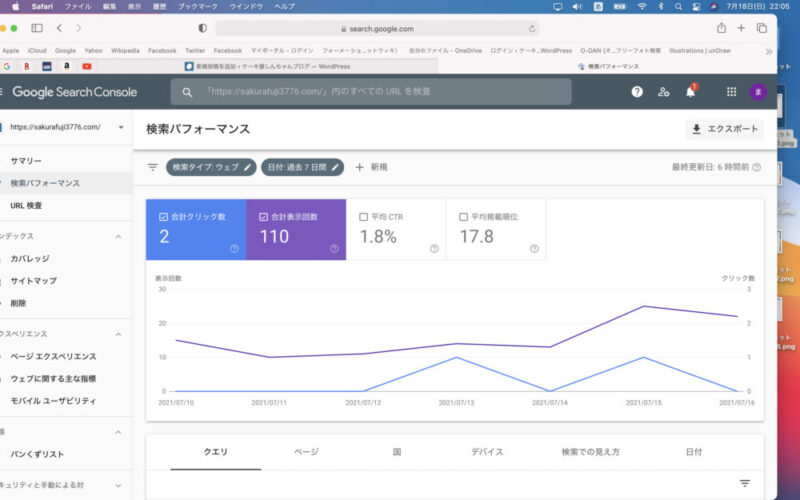Enable average CTR (平均 CTR) checkbox

(x=363, y=217)
